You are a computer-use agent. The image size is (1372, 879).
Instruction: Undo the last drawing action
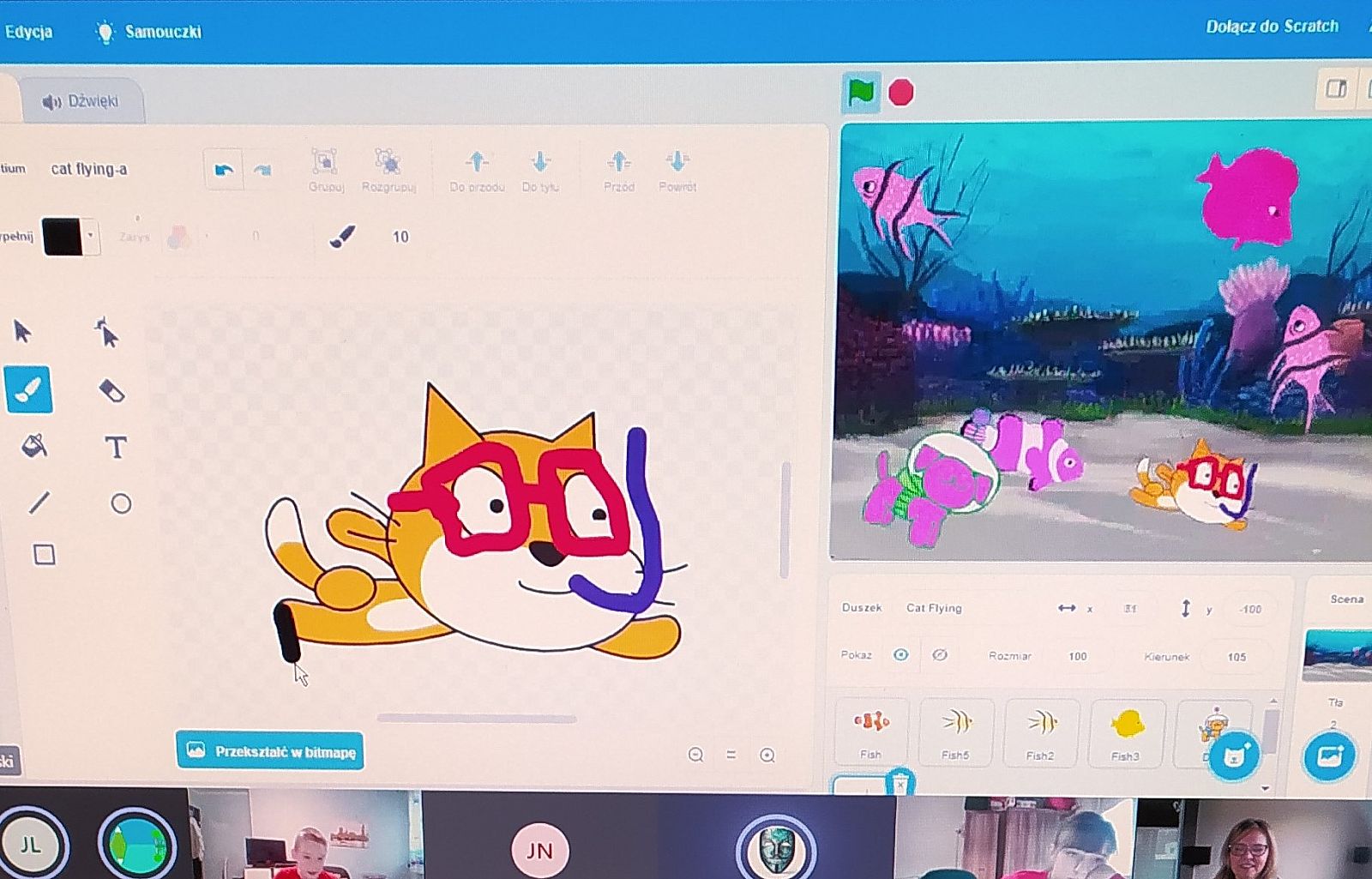(x=224, y=170)
